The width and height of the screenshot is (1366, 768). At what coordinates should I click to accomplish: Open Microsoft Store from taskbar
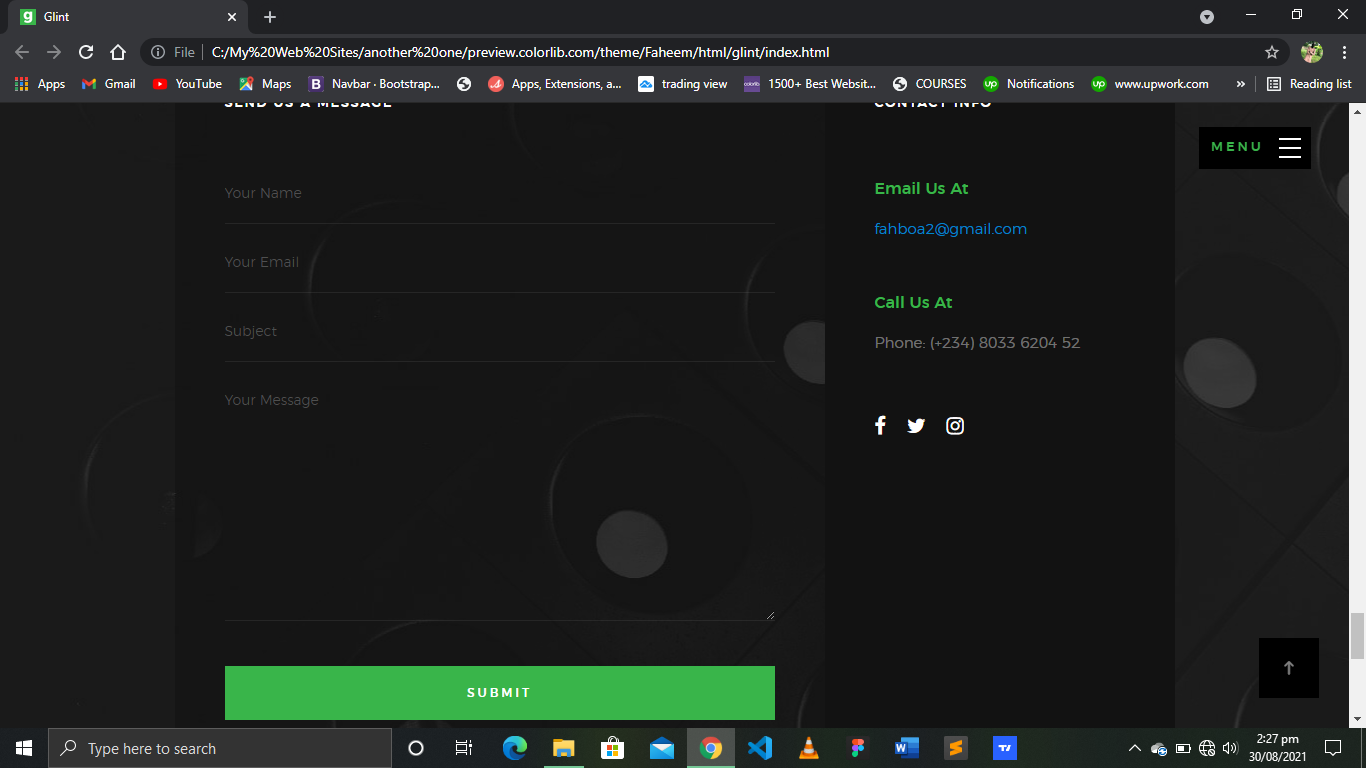(613, 748)
